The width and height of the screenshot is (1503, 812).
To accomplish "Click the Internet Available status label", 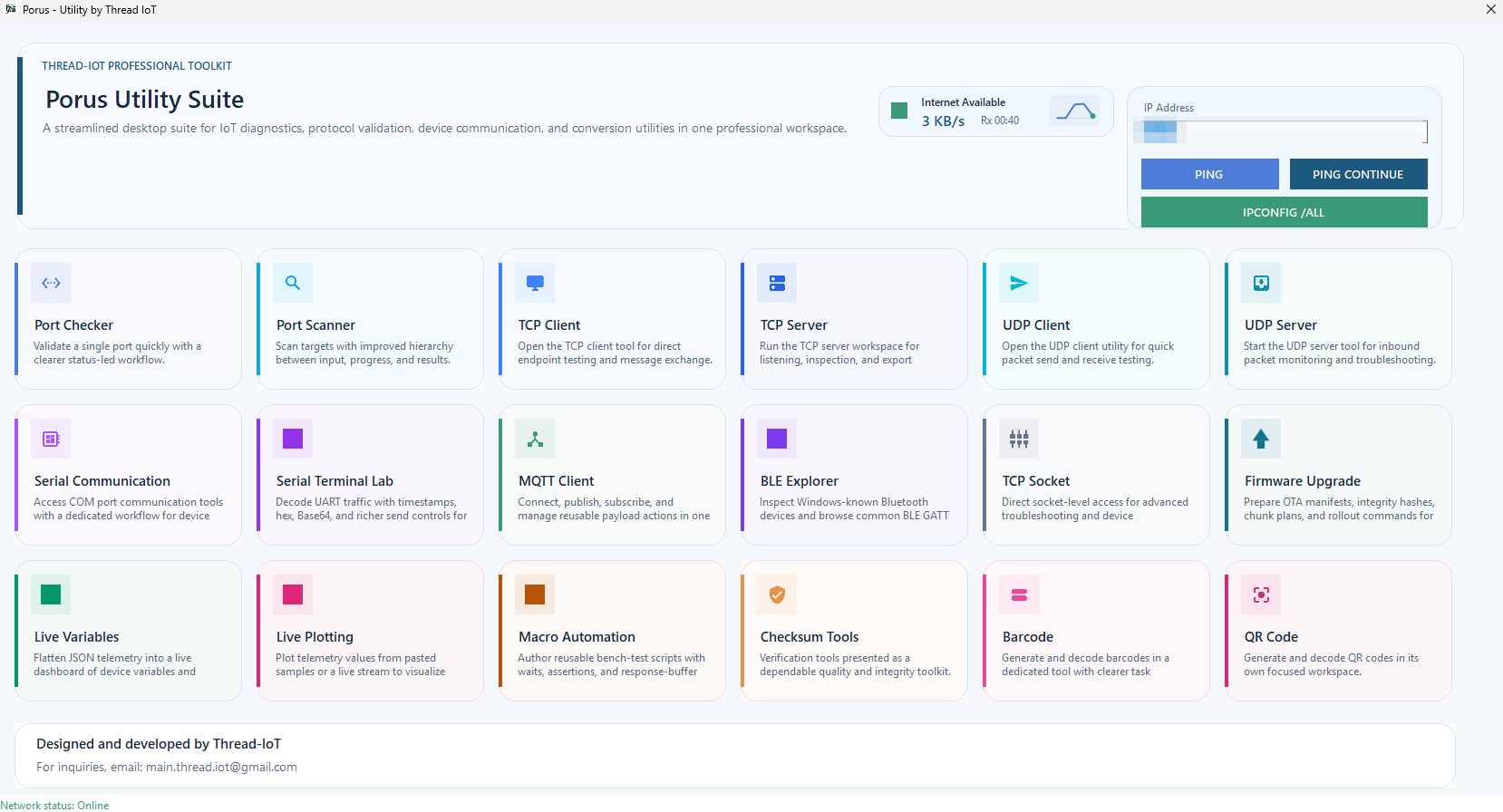I will (963, 102).
